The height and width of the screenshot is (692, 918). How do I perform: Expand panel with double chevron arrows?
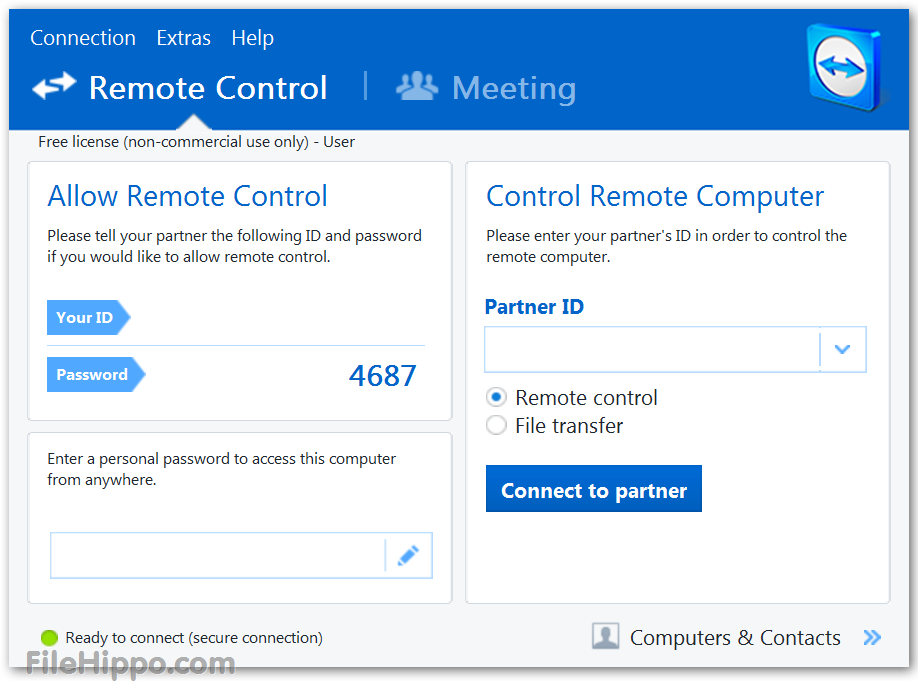pos(872,637)
